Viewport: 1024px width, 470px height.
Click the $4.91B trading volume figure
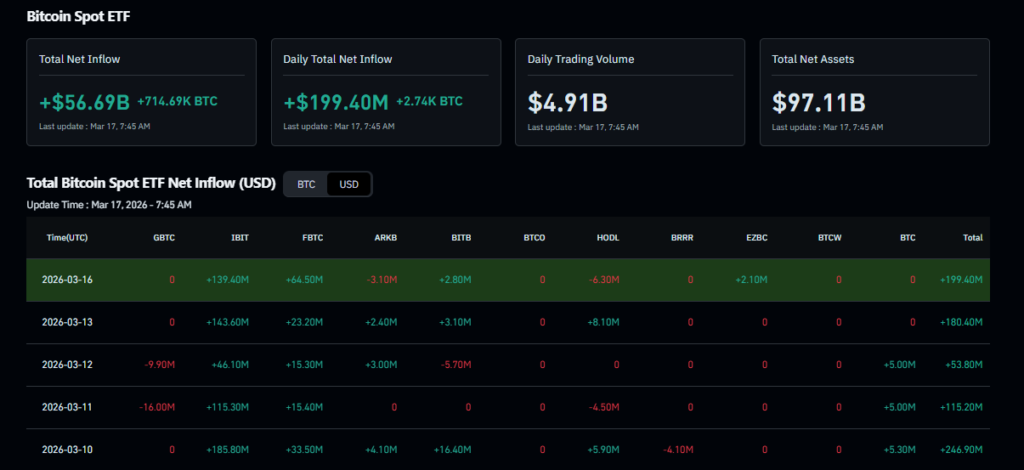tap(568, 102)
